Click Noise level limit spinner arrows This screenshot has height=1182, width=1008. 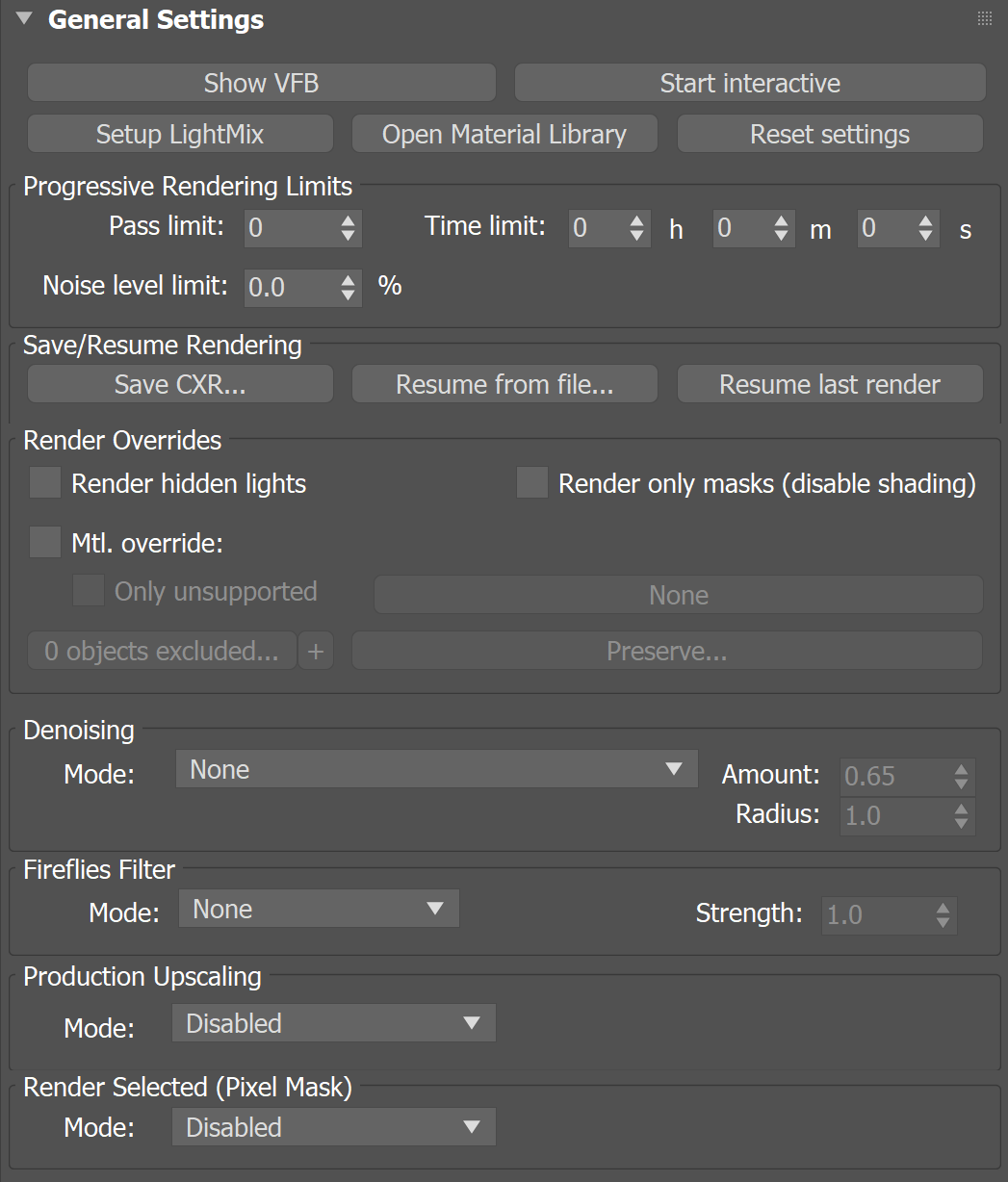click(349, 287)
